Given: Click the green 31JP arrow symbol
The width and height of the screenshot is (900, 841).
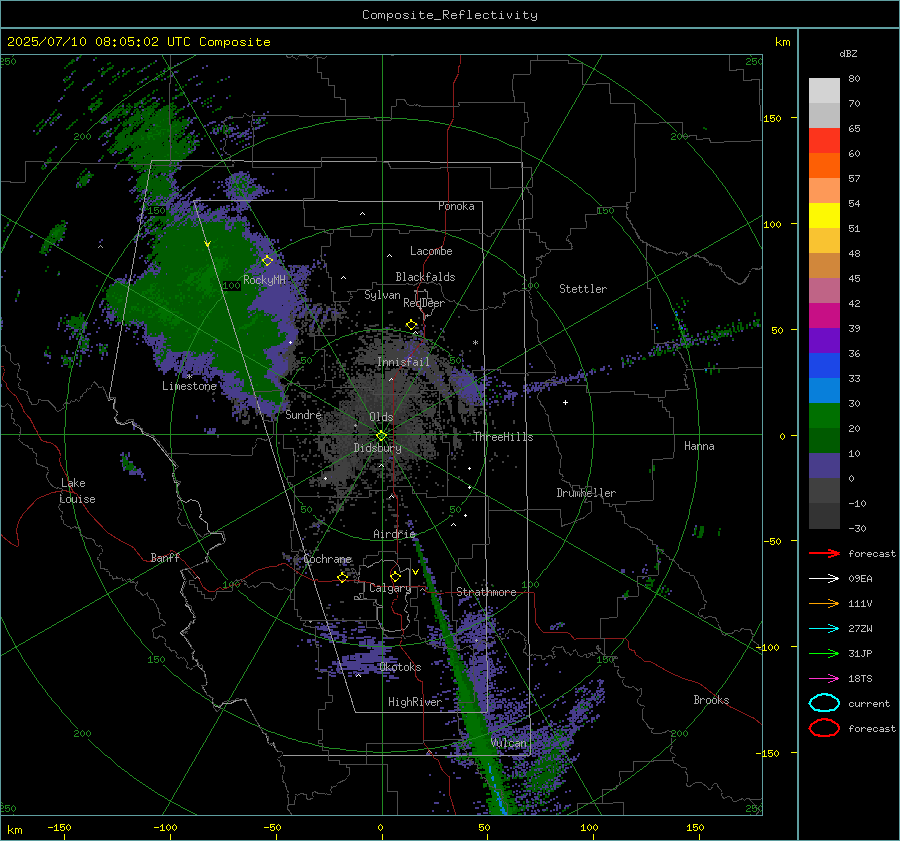Looking at the screenshot, I should click(824, 653).
